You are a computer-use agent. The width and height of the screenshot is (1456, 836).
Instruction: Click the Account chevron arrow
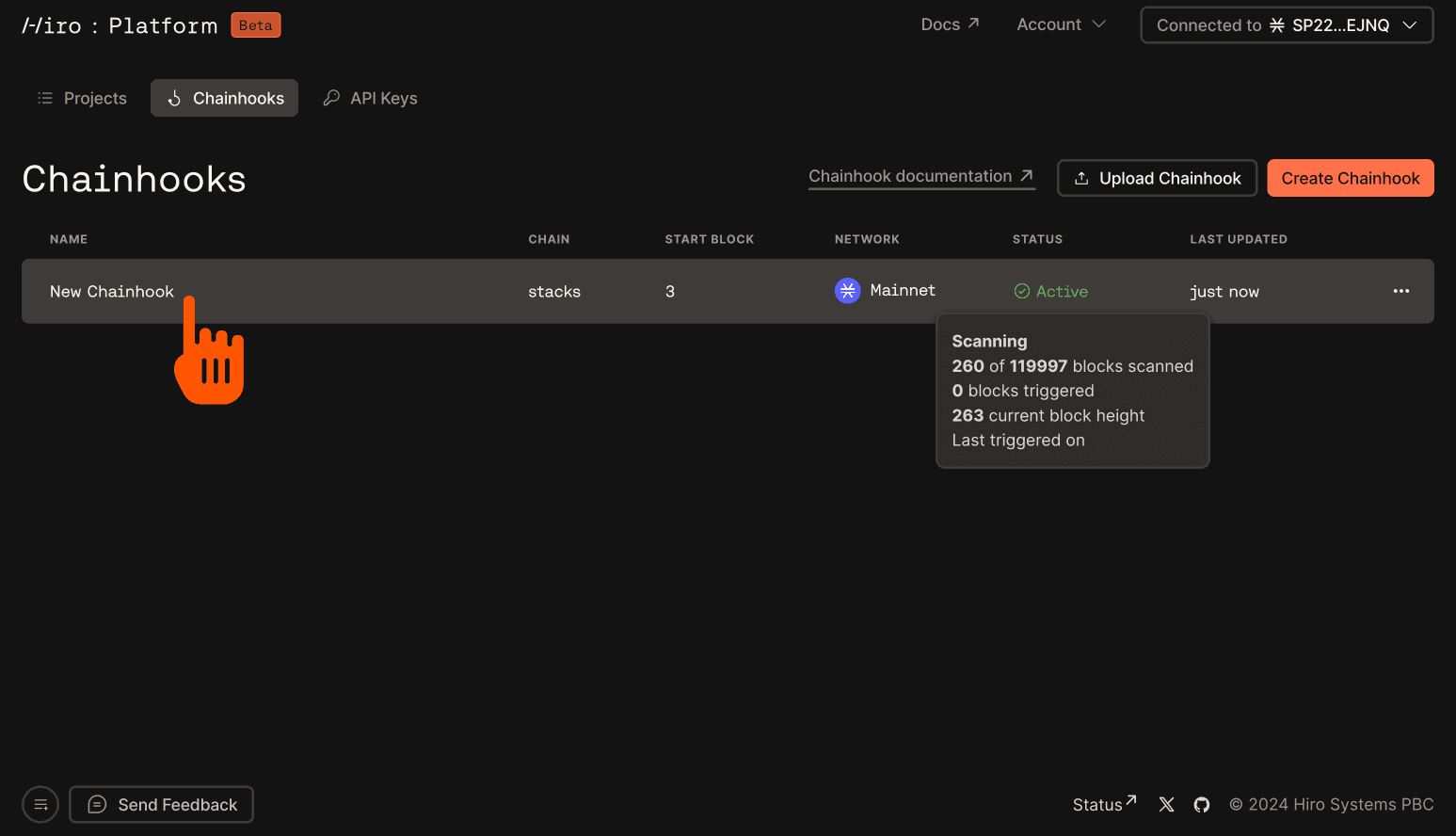(x=1098, y=24)
